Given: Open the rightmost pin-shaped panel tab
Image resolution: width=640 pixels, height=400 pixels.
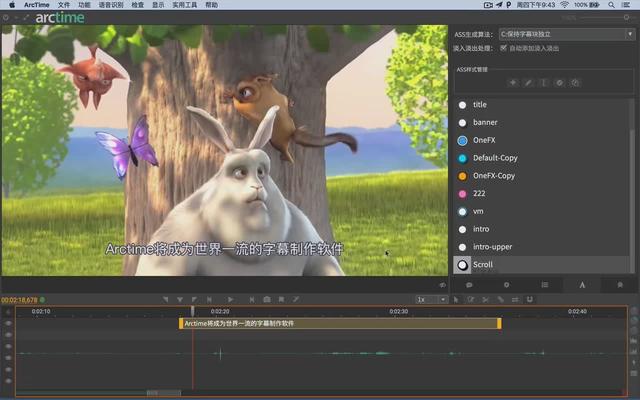Looking at the screenshot, I should coord(620,285).
